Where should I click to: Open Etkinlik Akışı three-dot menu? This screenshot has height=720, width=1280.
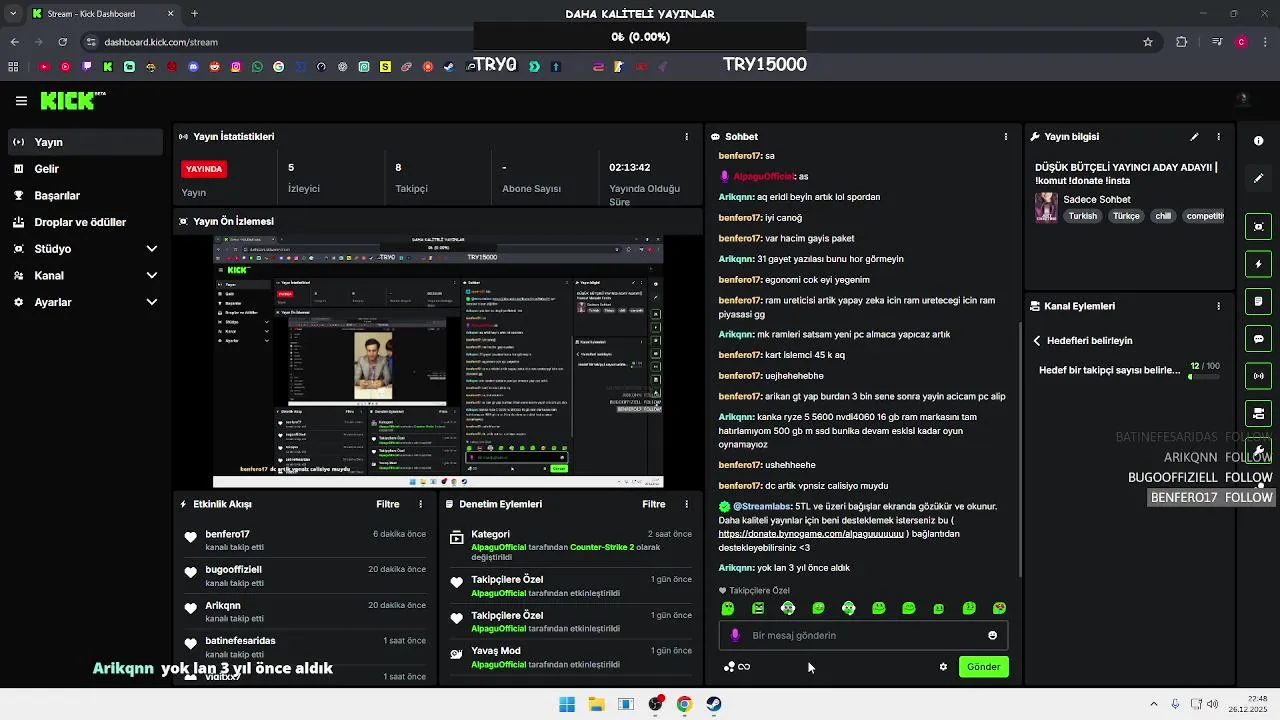pyautogui.click(x=420, y=505)
